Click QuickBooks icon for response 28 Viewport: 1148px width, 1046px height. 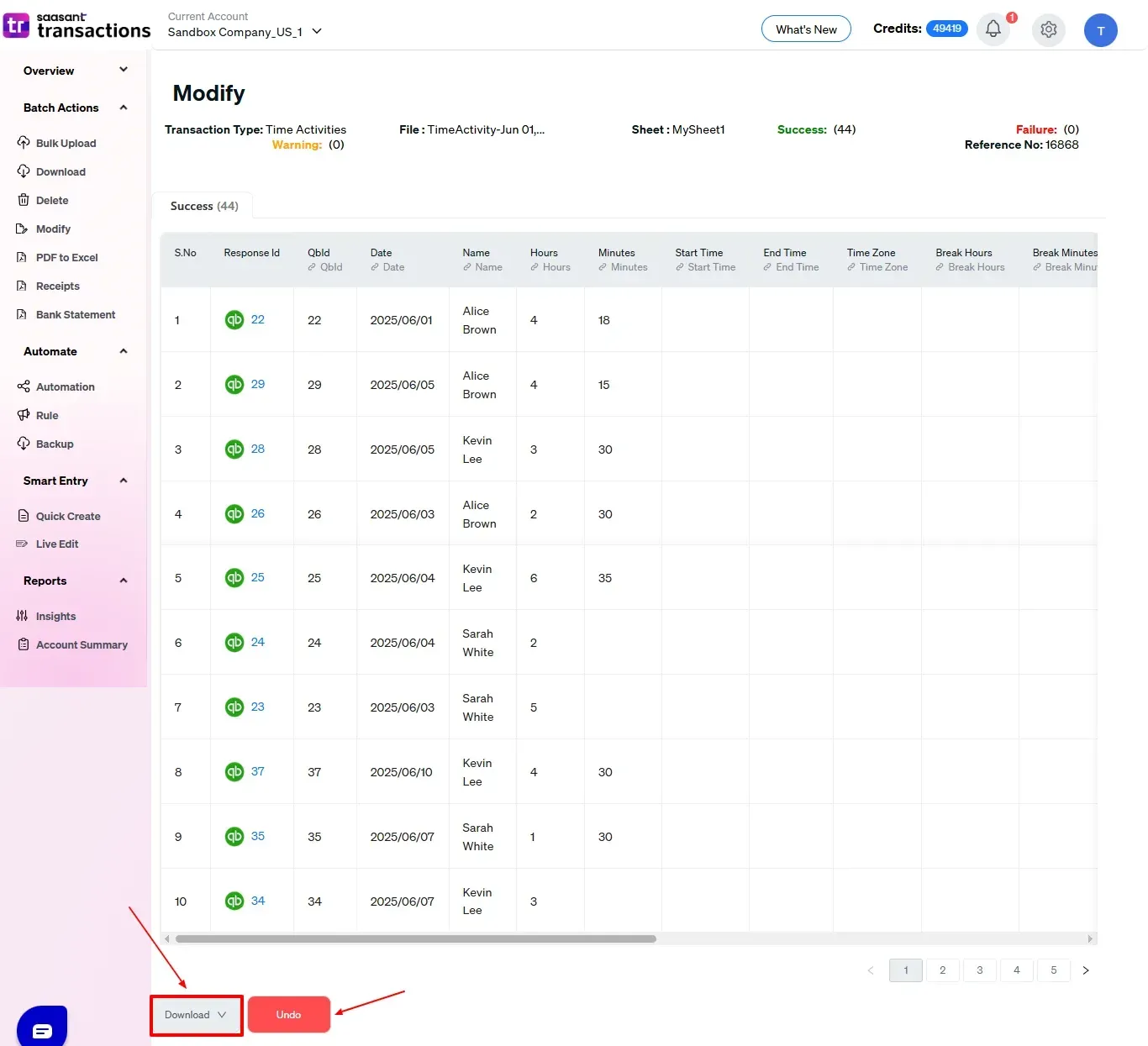(234, 449)
